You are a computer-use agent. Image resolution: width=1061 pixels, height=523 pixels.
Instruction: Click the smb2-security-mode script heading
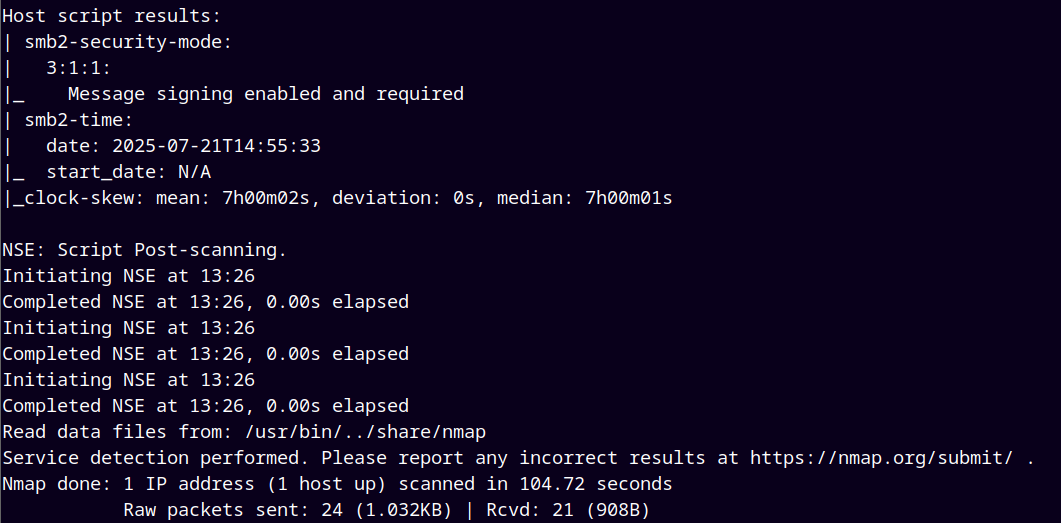(129, 42)
